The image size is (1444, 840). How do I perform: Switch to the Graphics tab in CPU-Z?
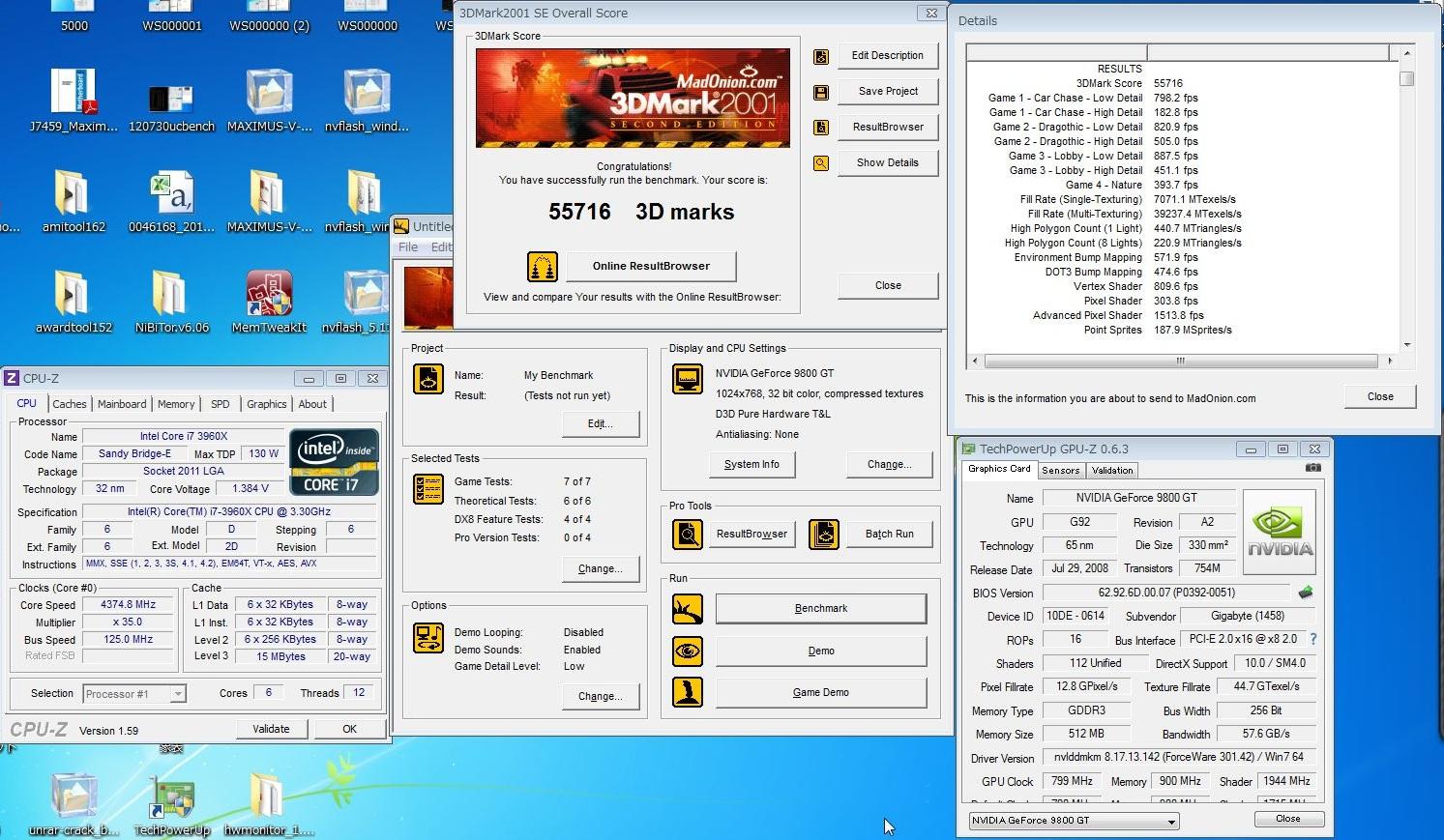(x=267, y=404)
